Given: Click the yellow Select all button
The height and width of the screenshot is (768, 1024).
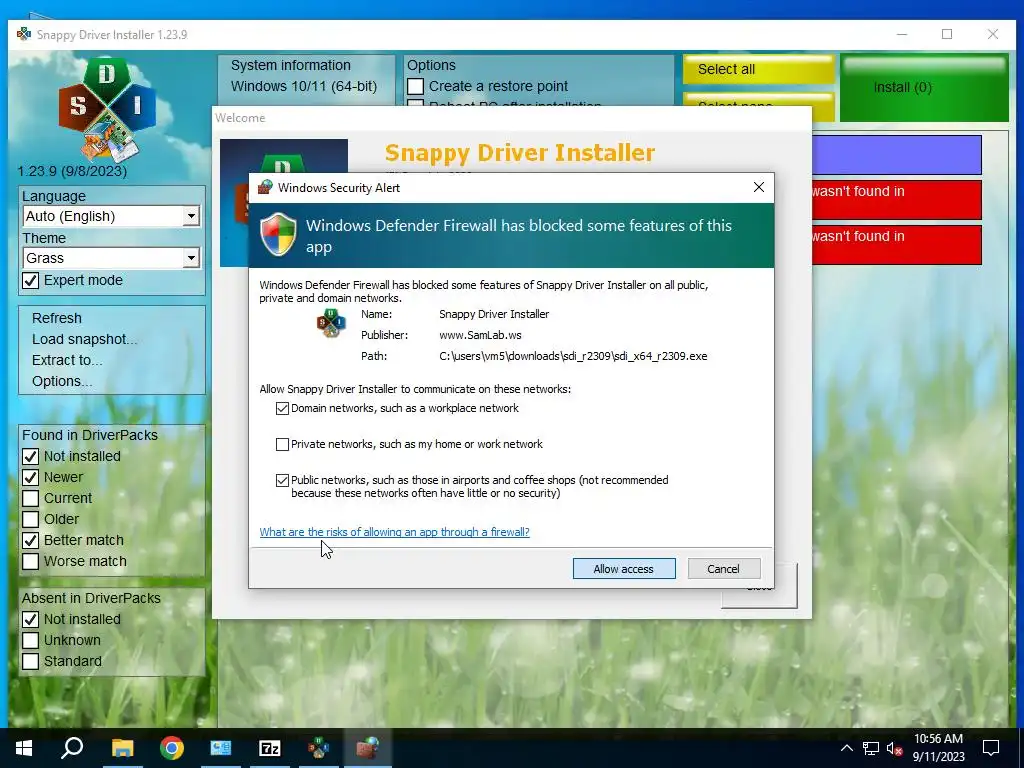Looking at the screenshot, I should point(758,69).
